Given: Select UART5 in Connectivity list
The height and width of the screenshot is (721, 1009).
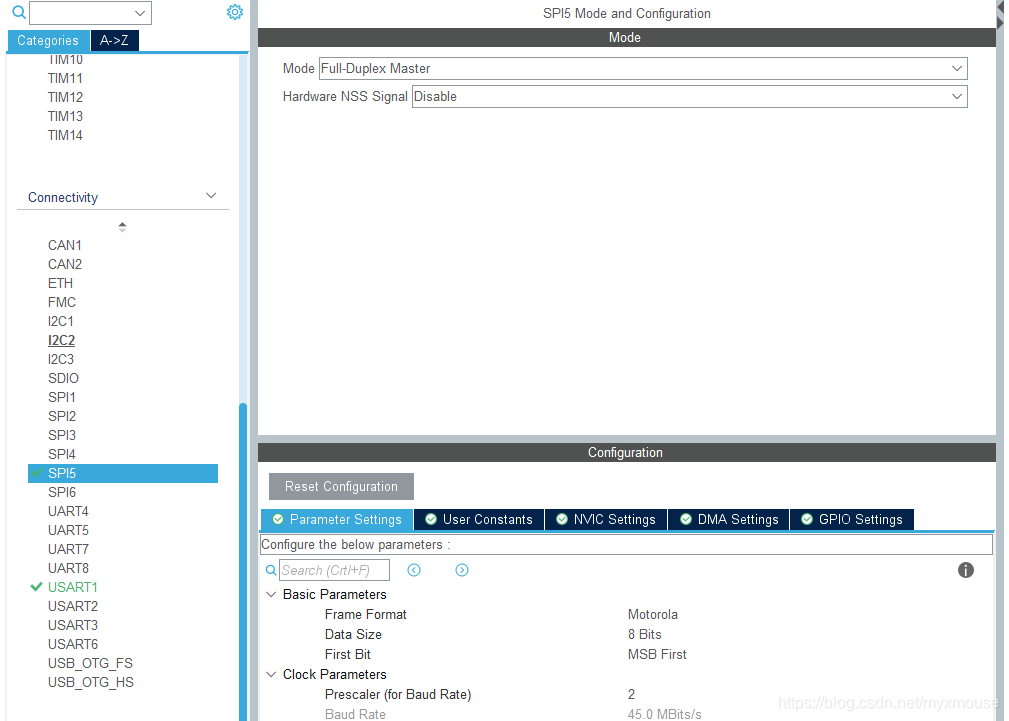Looking at the screenshot, I should coord(68,530).
